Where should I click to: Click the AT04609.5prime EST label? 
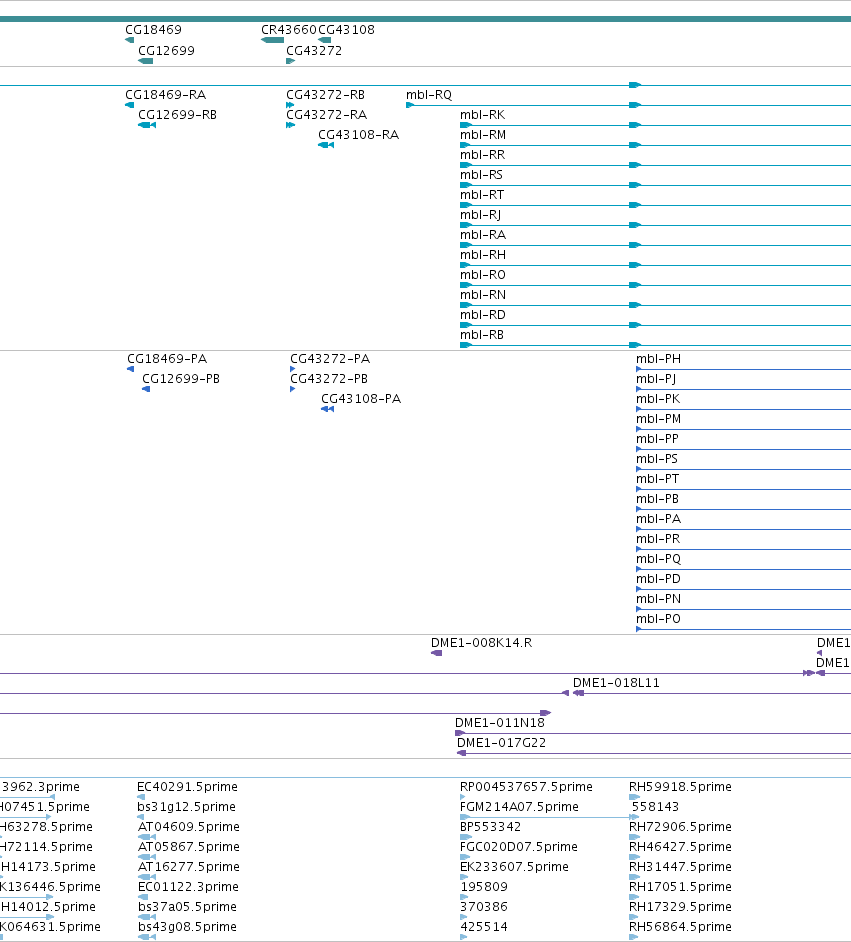[189, 827]
